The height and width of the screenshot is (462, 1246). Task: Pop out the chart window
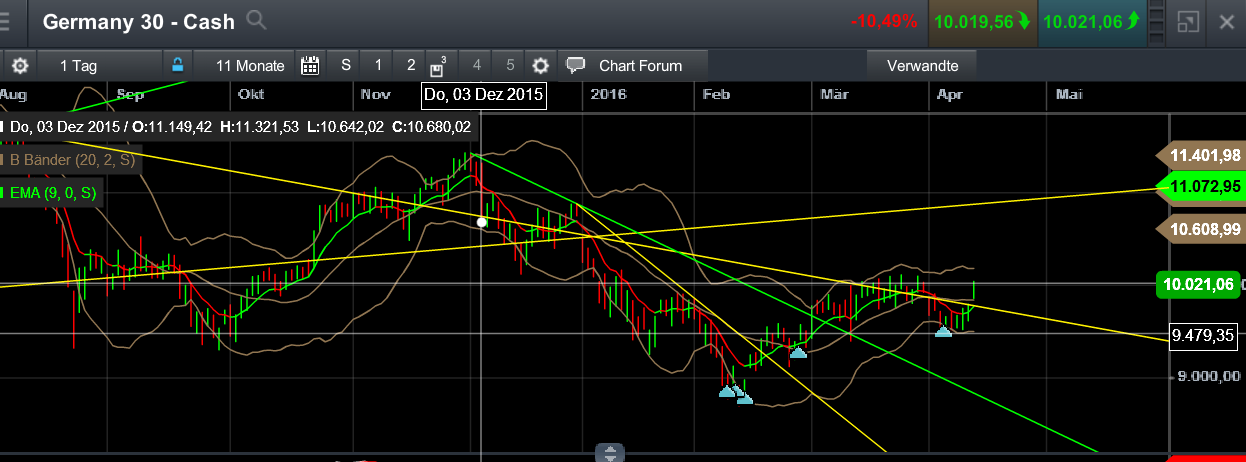pyautogui.click(x=1188, y=21)
